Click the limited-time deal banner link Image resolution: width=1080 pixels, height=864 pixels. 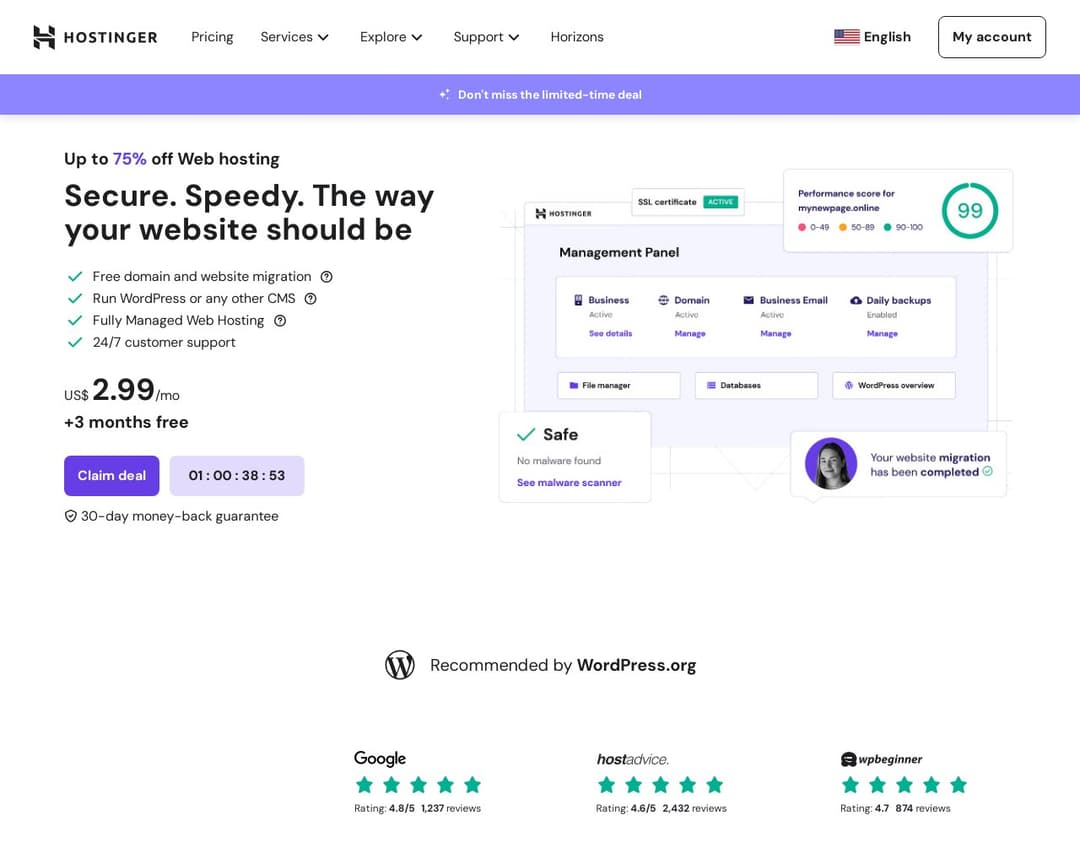(x=549, y=95)
